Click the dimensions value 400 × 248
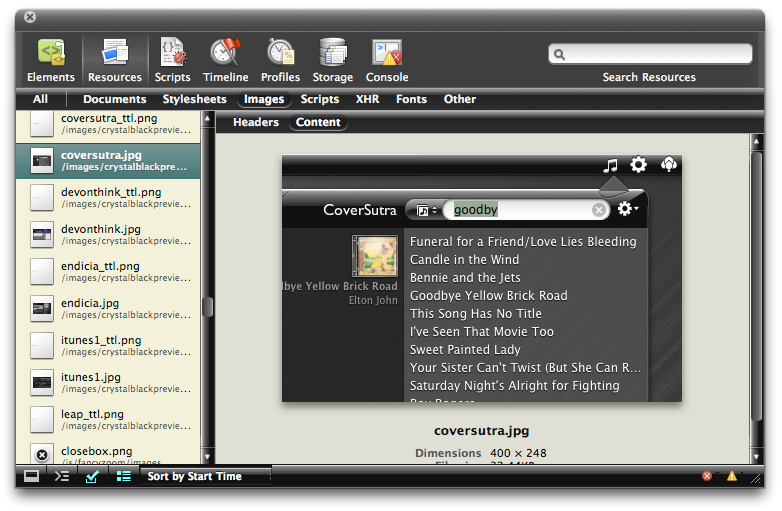This screenshot has width=782, height=511. pyautogui.click(x=518, y=453)
